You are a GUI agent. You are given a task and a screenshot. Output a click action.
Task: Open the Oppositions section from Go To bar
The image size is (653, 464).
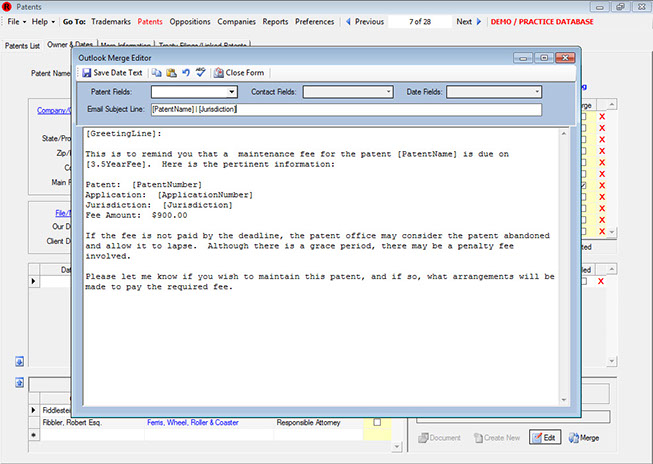click(x=190, y=21)
